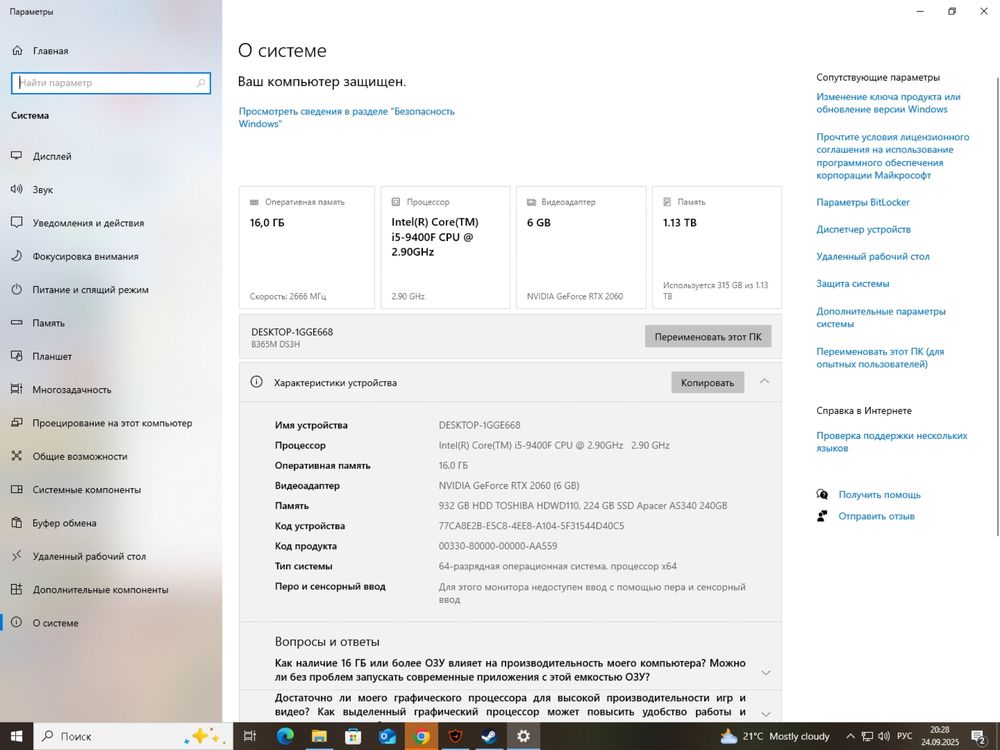Open Переименовать этот ПК (для опытных) link
This screenshot has width=1000, height=750.
point(880,358)
